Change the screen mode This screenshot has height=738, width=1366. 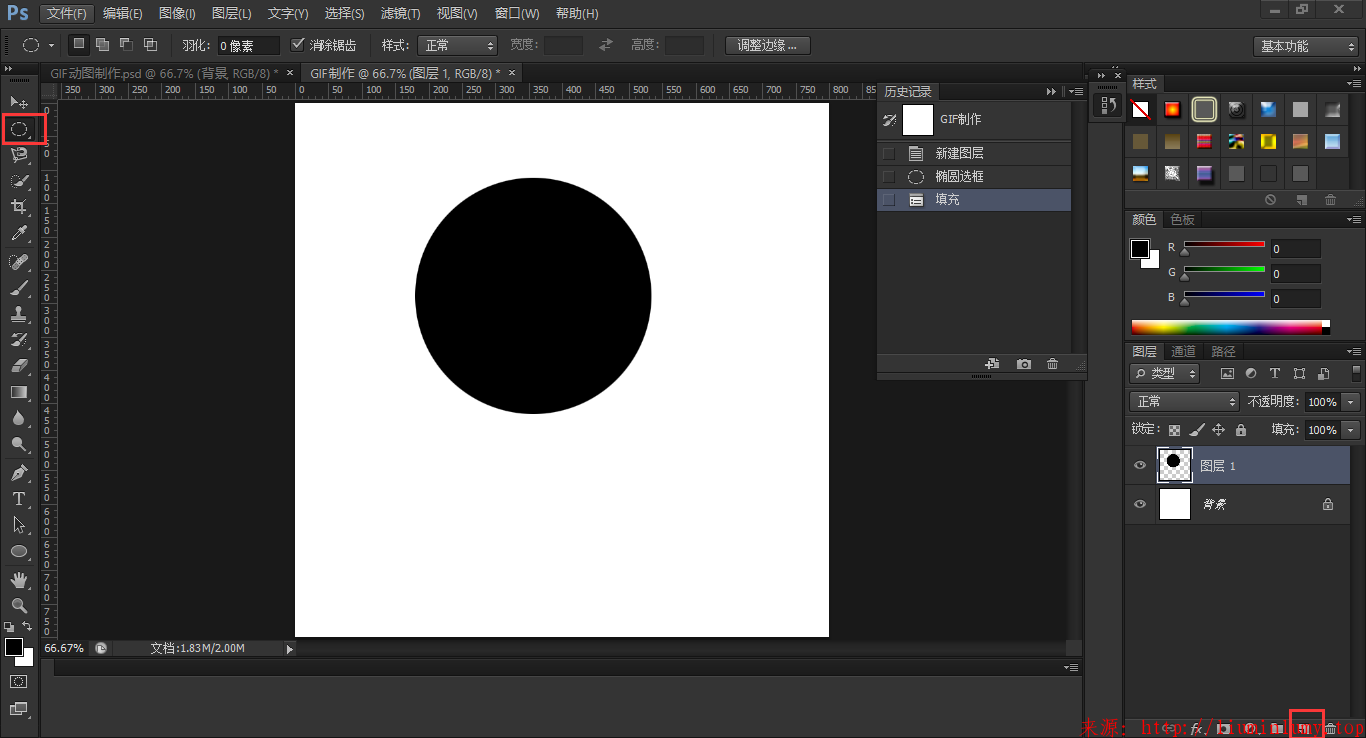[x=19, y=709]
